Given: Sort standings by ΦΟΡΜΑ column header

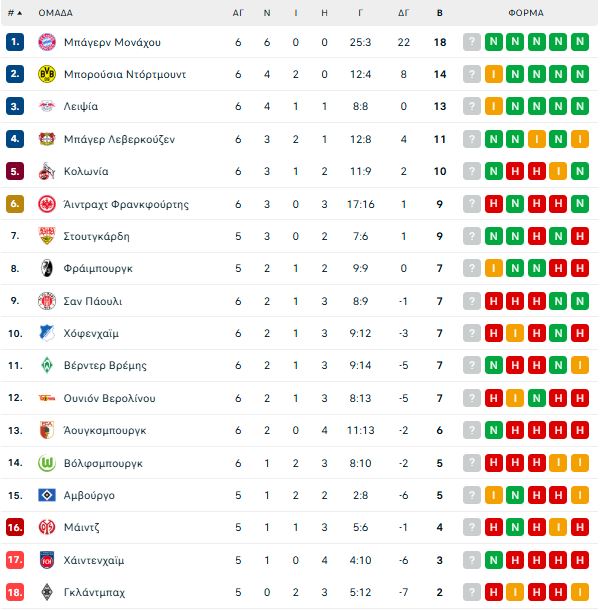Looking at the screenshot, I should click(525, 13).
